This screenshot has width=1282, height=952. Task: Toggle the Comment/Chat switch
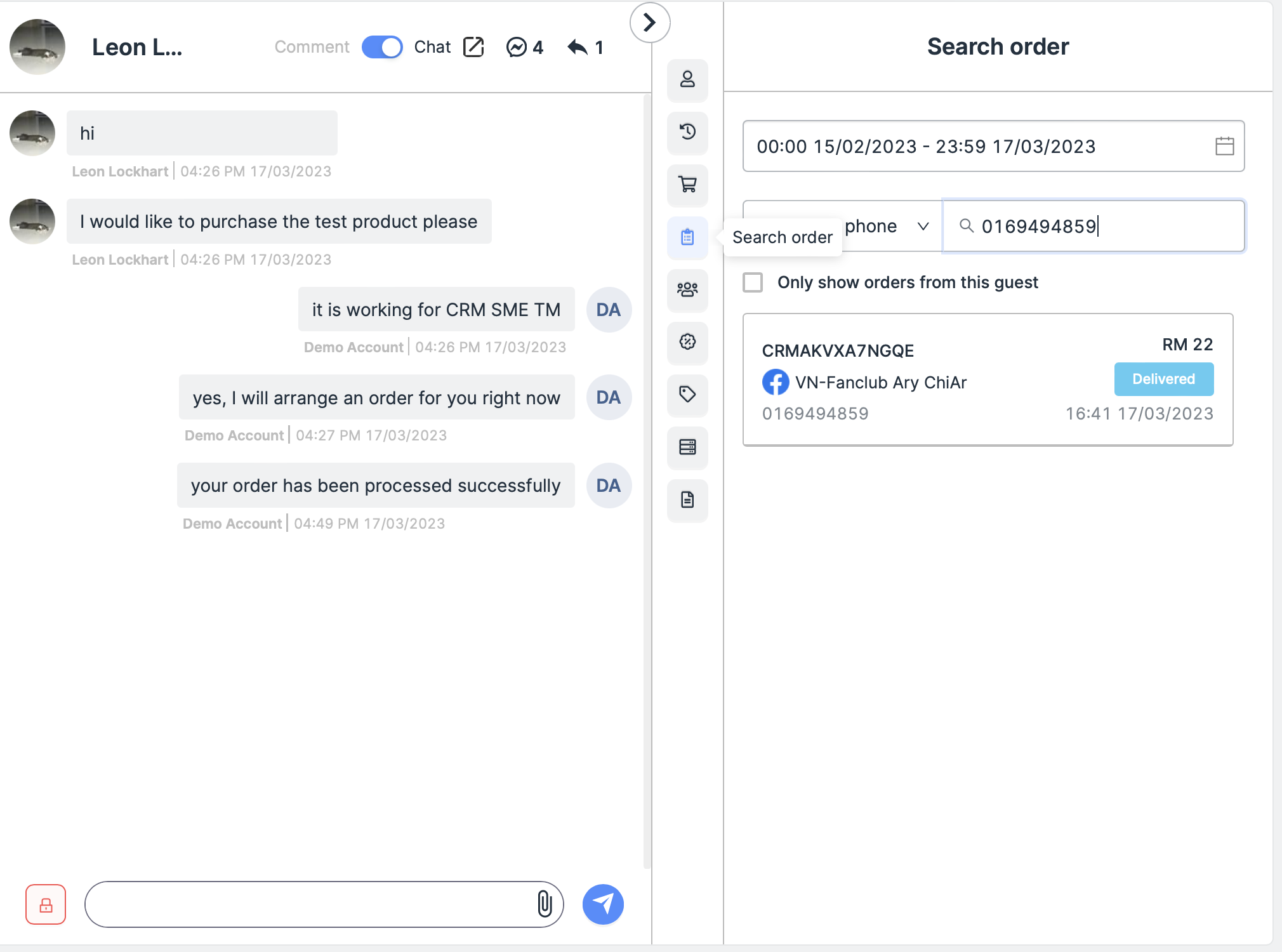click(x=382, y=47)
